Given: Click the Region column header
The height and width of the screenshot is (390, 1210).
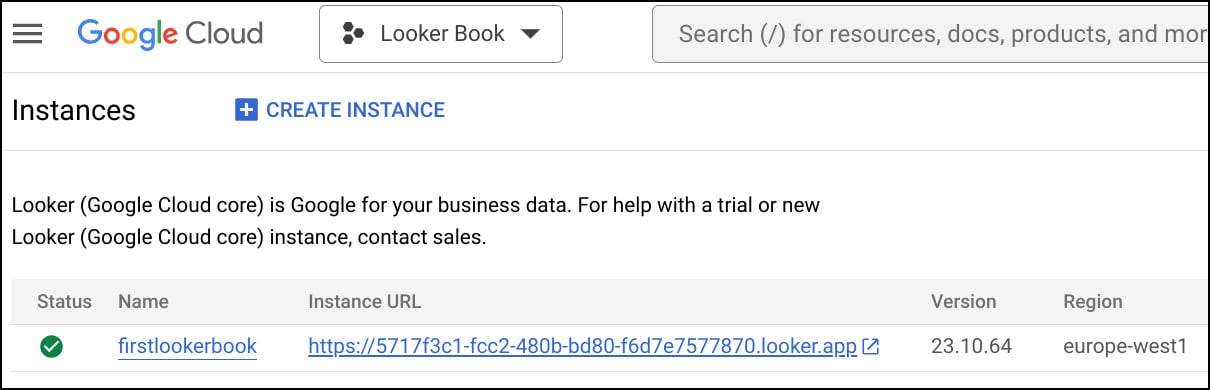Looking at the screenshot, I should (1093, 301).
